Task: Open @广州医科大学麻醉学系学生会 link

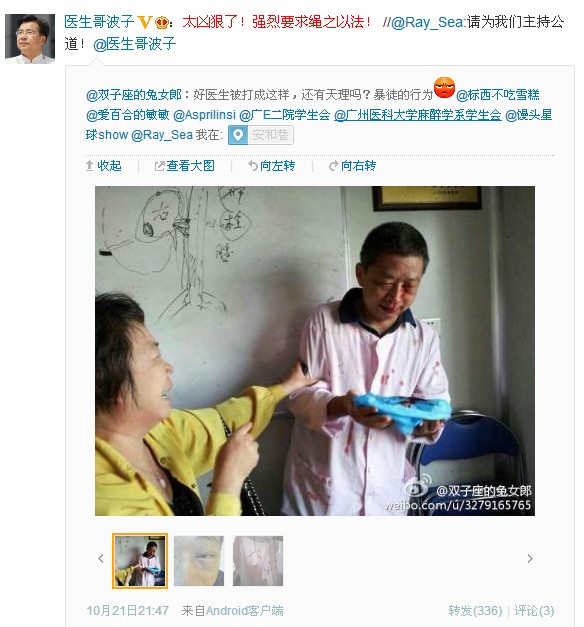Action: 418,115
